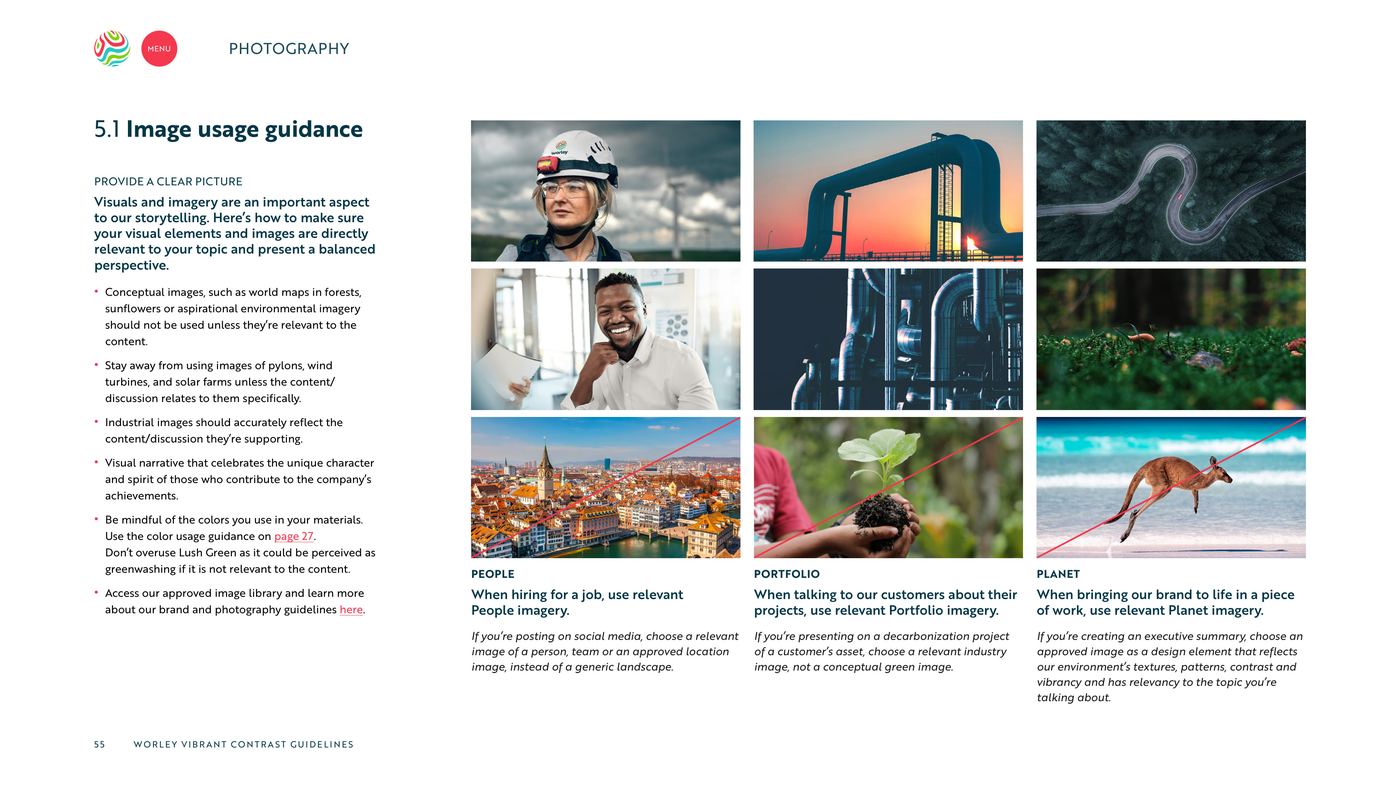
Task: Click the Worley colorful globe logo
Action: [x=112, y=48]
